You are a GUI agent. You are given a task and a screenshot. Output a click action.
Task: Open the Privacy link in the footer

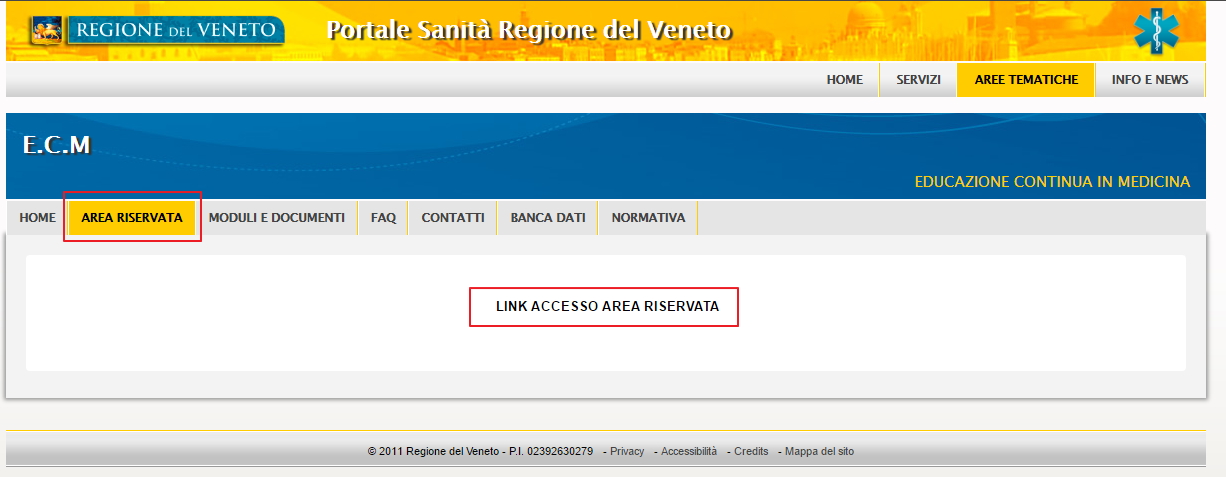tap(627, 452)
